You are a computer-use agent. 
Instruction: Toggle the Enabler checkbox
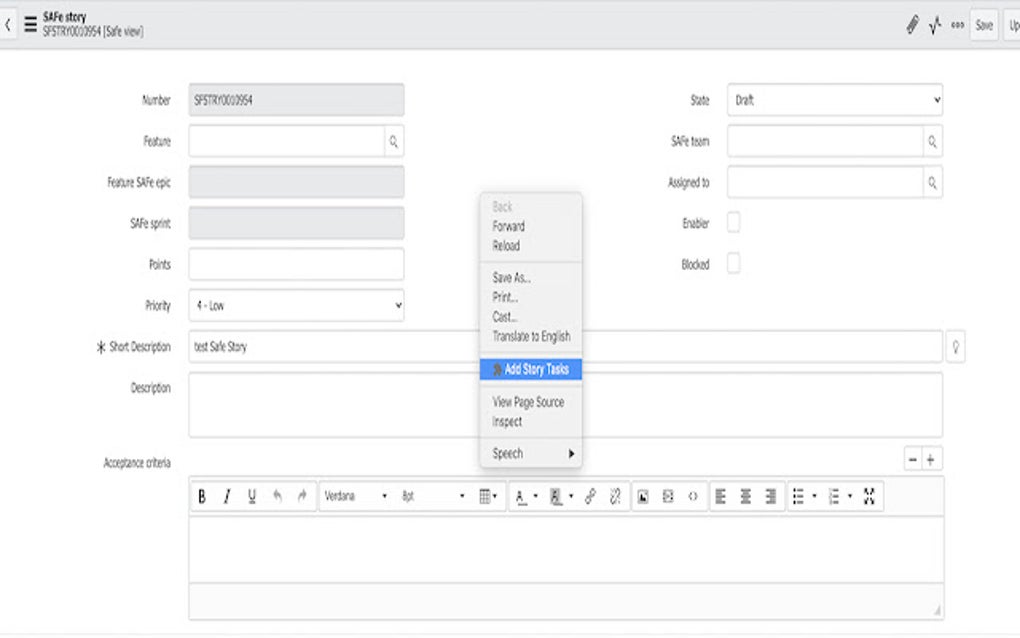(x=734, y=223)
